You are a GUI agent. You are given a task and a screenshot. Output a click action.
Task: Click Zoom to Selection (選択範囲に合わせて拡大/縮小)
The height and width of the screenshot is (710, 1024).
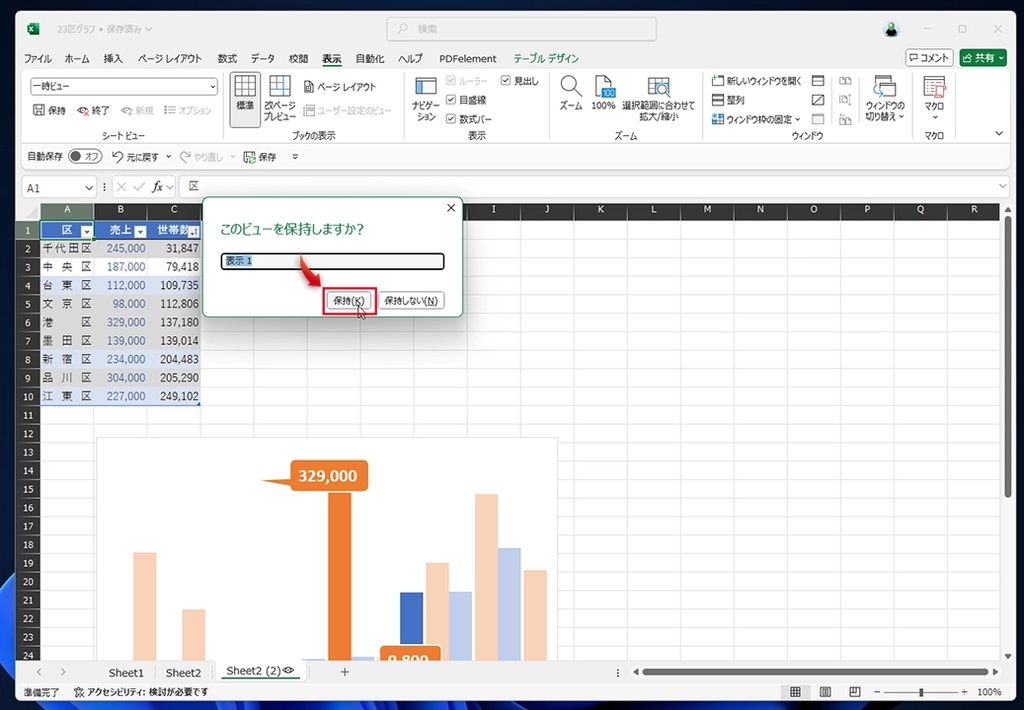(658, 98)
